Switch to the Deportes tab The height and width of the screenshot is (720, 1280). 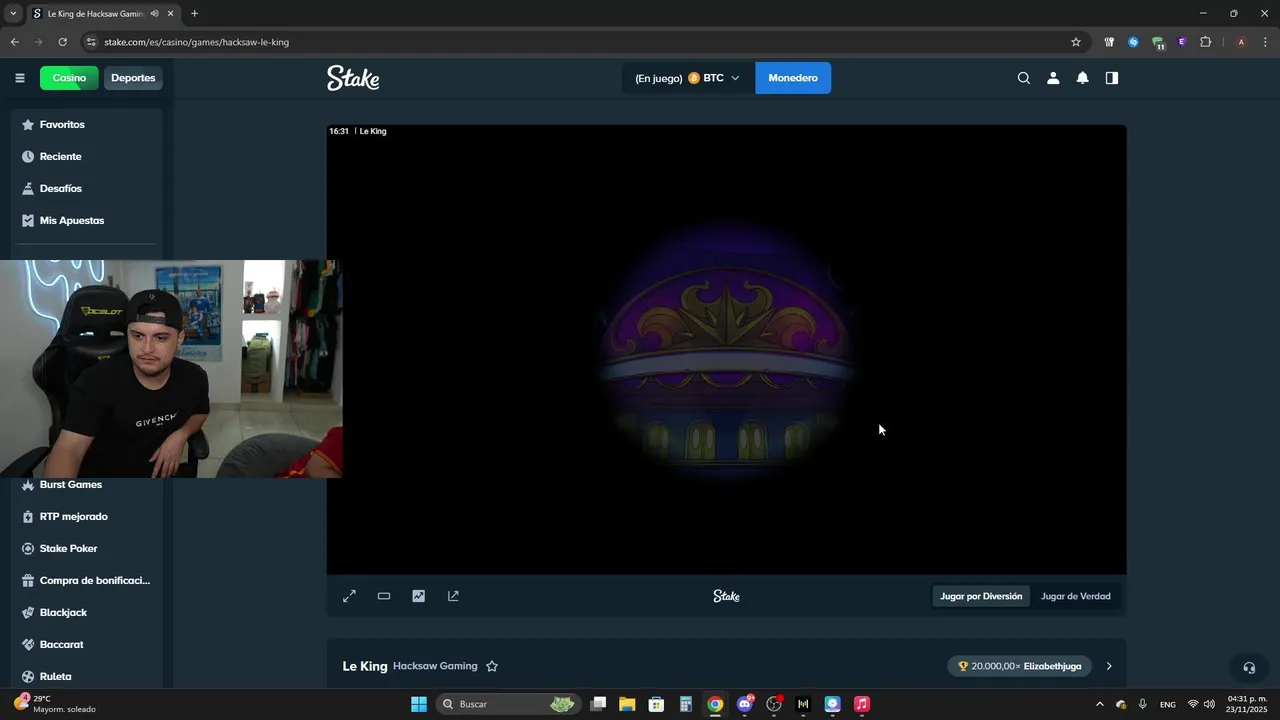click(133, 78)
